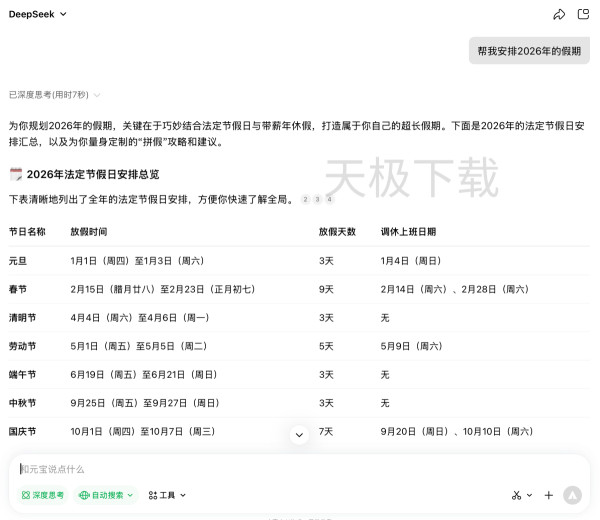This screenshot has height=520, width=600.
Task: Toggle 自动搜索 auto search option
Action: [x=106, y=495]
